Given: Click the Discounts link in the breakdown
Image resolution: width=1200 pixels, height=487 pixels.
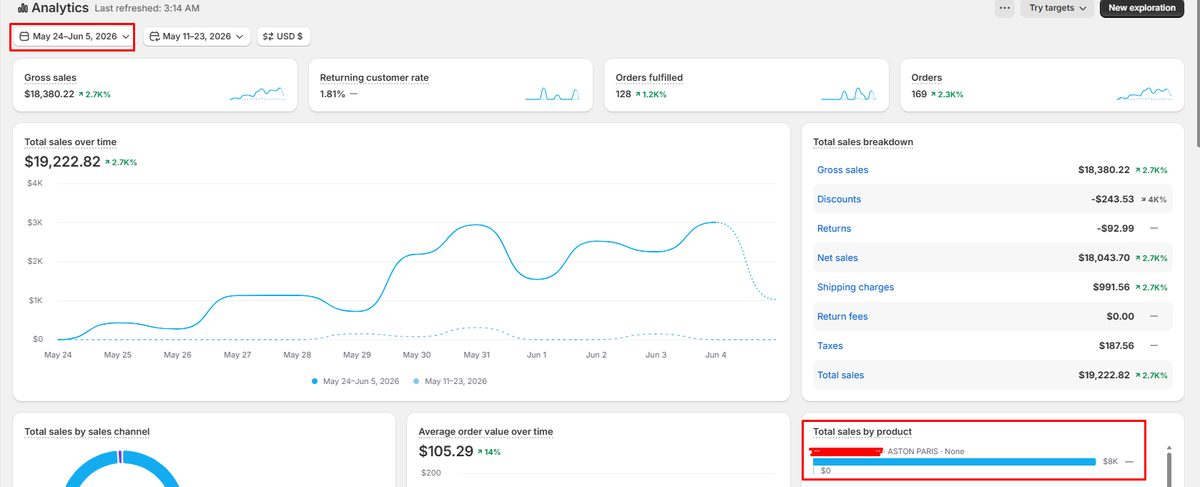Looking at the screenshot, I should pos(839,199).
